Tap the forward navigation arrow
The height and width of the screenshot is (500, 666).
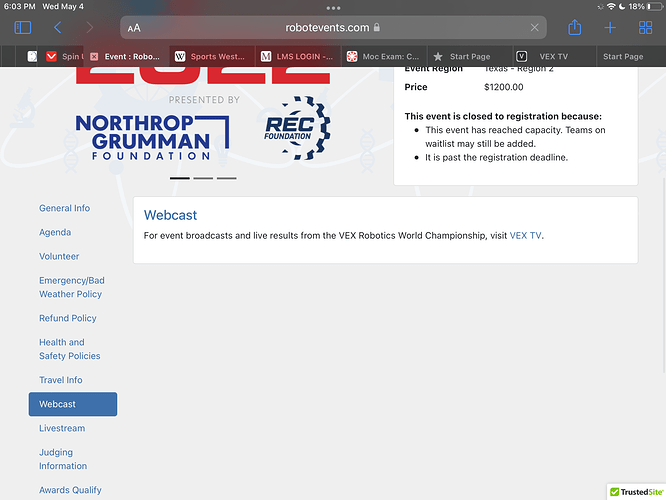pyautogui.click(x=89, y=28)
